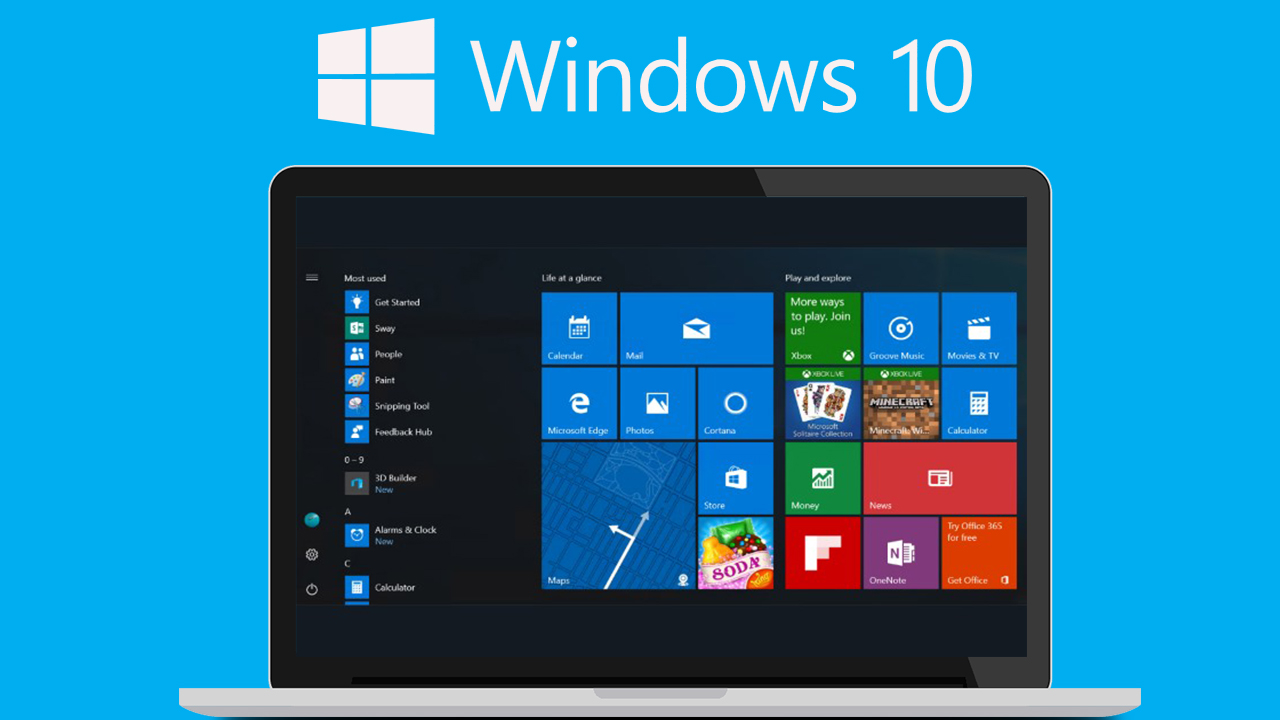1280x720 pixels.
Task: Click 'Play and explore' group title
Action: [x=818, y=278]
